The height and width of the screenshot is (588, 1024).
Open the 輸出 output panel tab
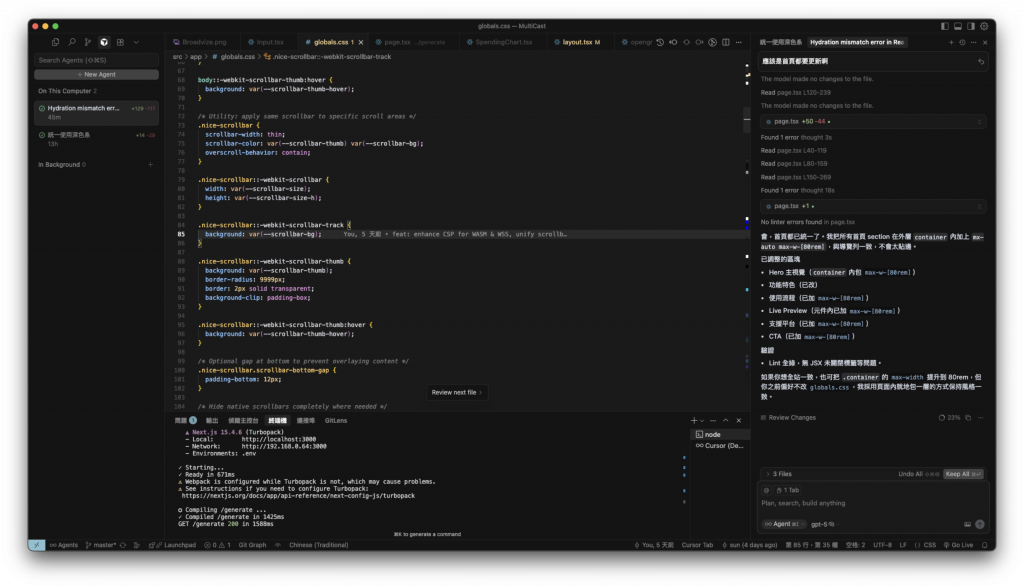tap(212, 421)
